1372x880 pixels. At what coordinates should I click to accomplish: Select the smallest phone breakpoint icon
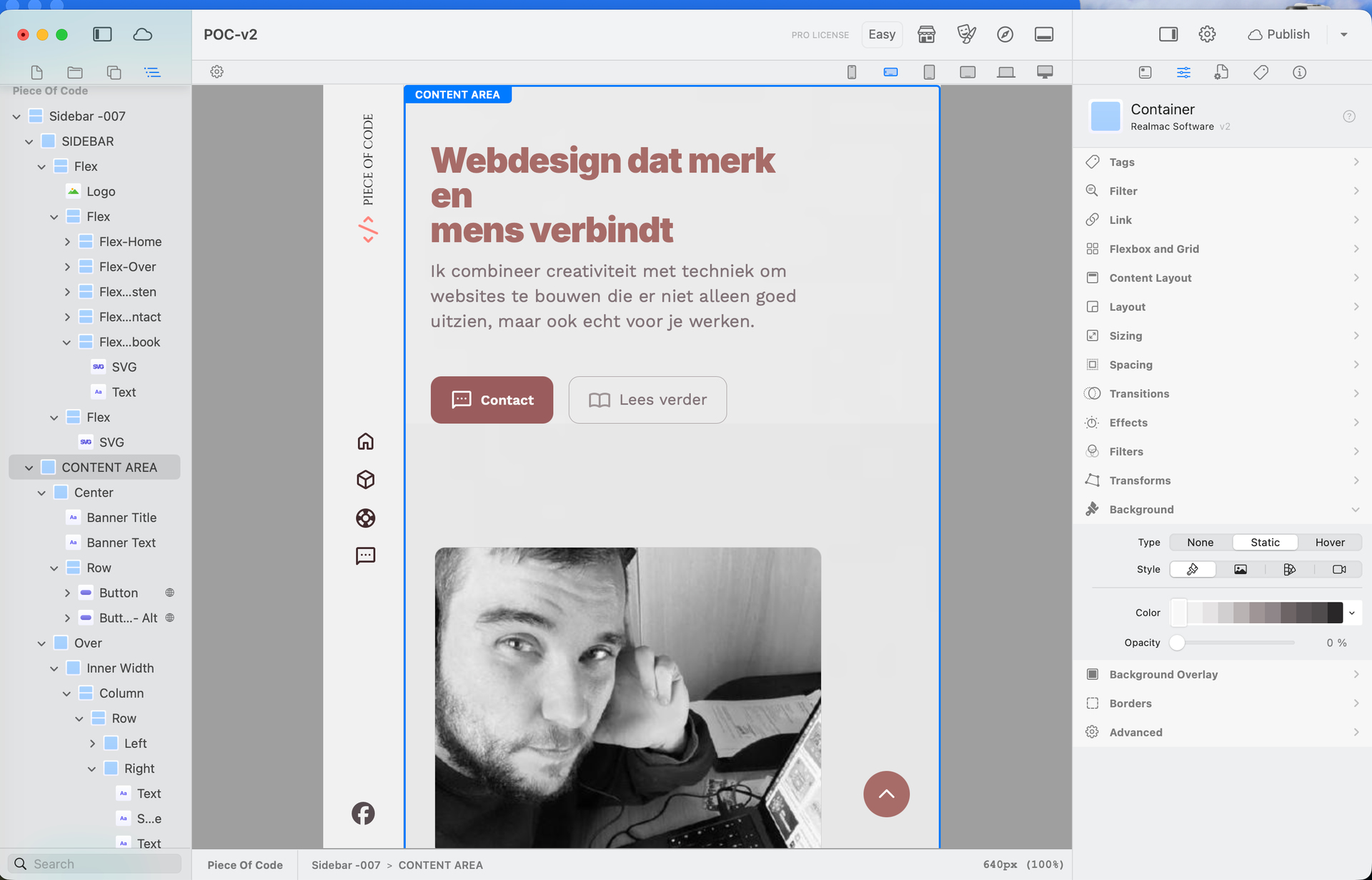click(852, 72)
